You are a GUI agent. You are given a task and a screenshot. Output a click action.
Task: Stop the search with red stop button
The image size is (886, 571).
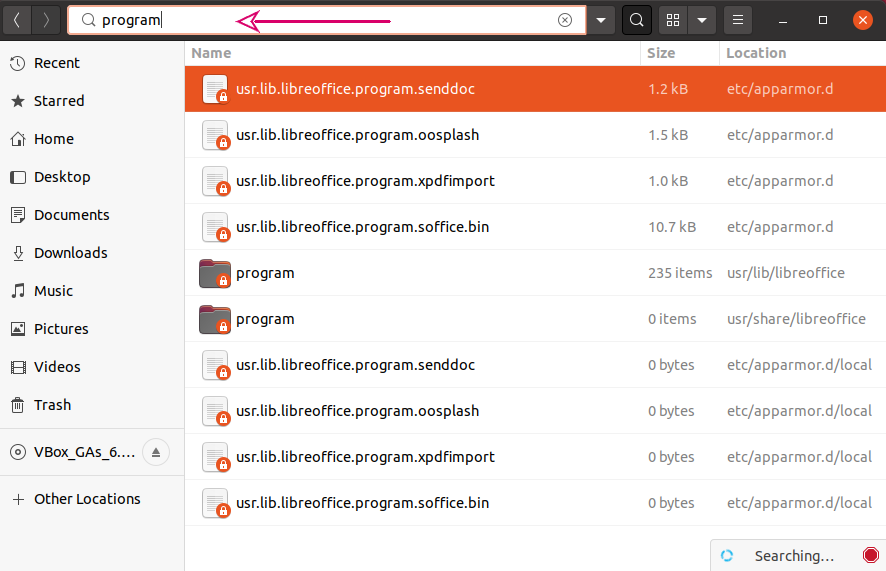pyautogui.click(x=871, y=556)
